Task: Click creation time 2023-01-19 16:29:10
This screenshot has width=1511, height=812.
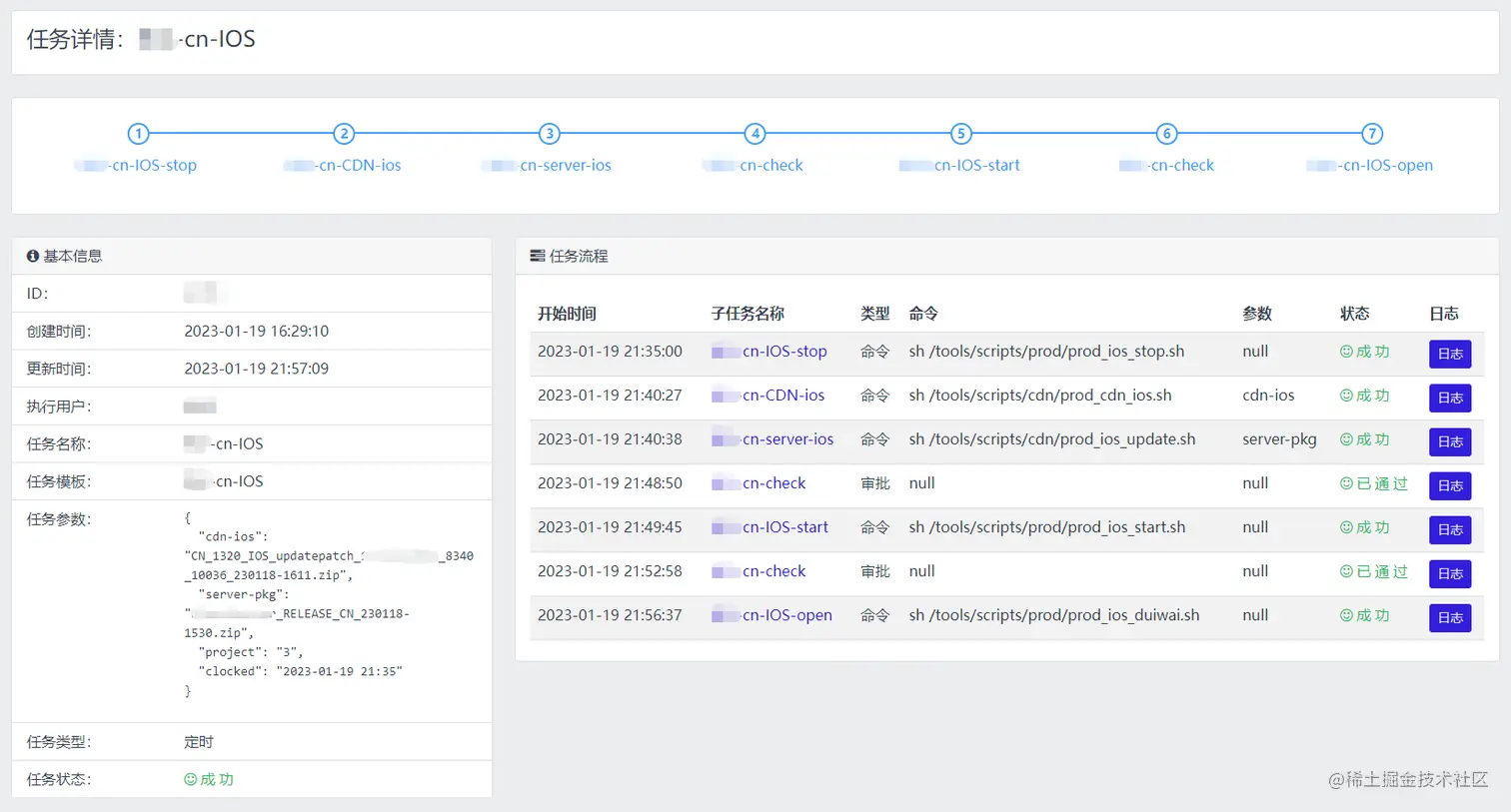Action: [256, 332]
